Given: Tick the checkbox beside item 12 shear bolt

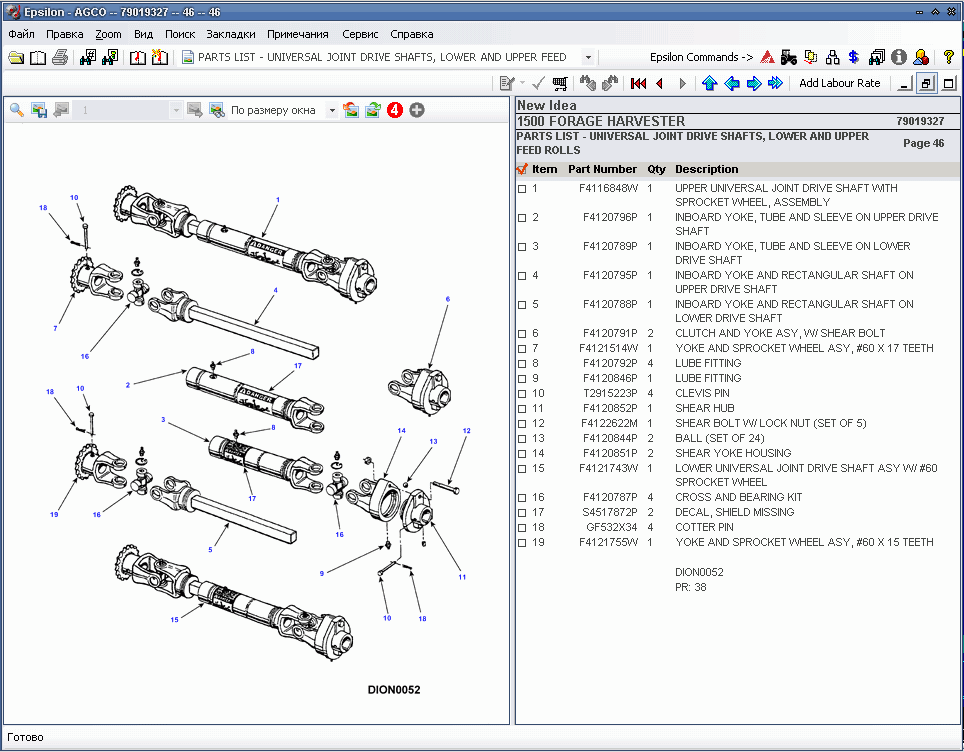Looking at the screenshot, I should pyautogui.click(x=522, y=423).
